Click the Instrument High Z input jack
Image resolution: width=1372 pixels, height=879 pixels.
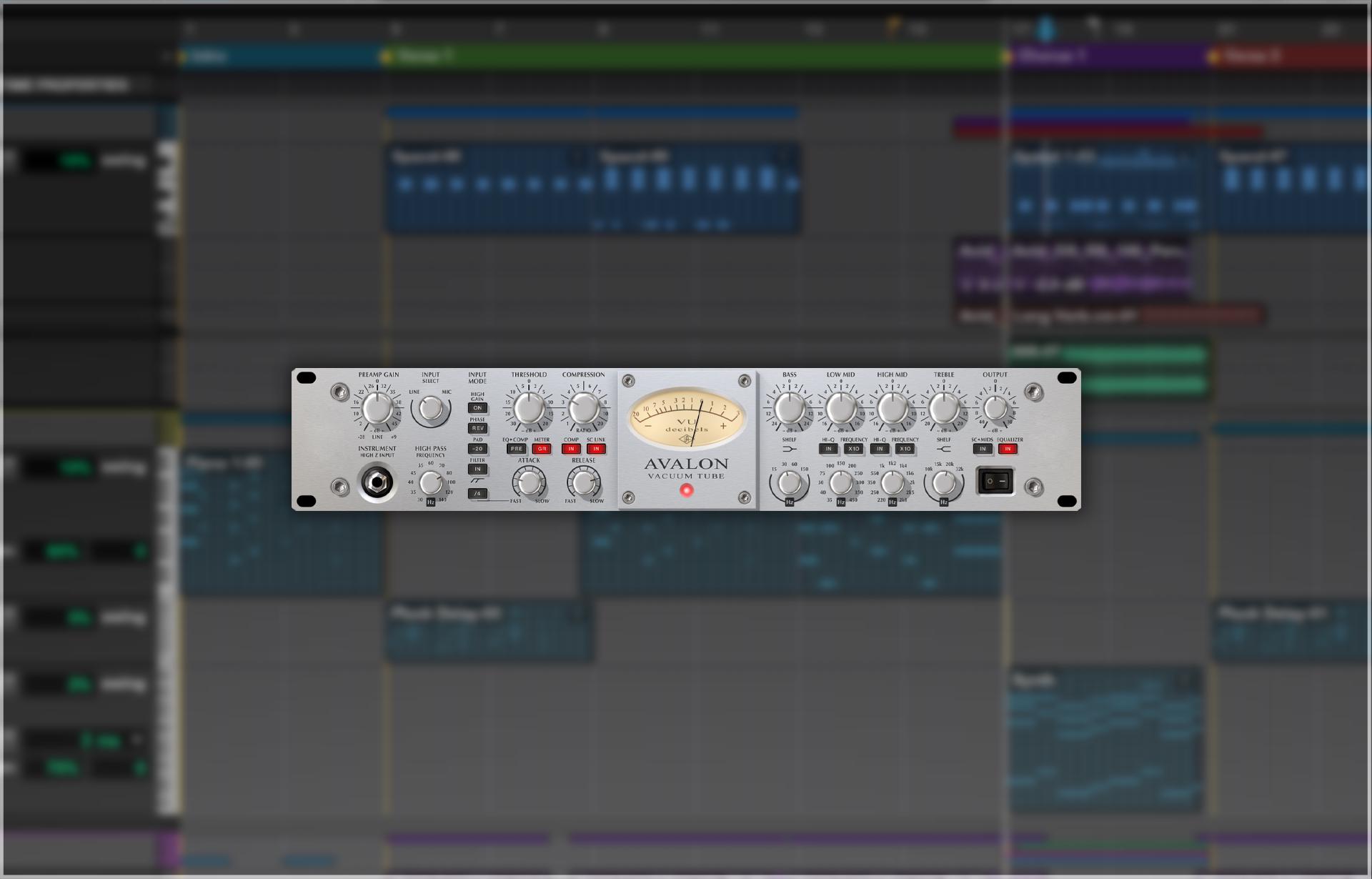[x=377, y=484]
